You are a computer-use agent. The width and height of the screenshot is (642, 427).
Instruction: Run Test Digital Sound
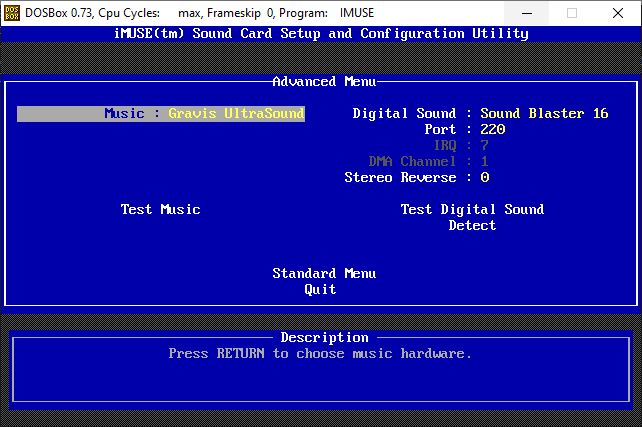click(x=472, y=209)
